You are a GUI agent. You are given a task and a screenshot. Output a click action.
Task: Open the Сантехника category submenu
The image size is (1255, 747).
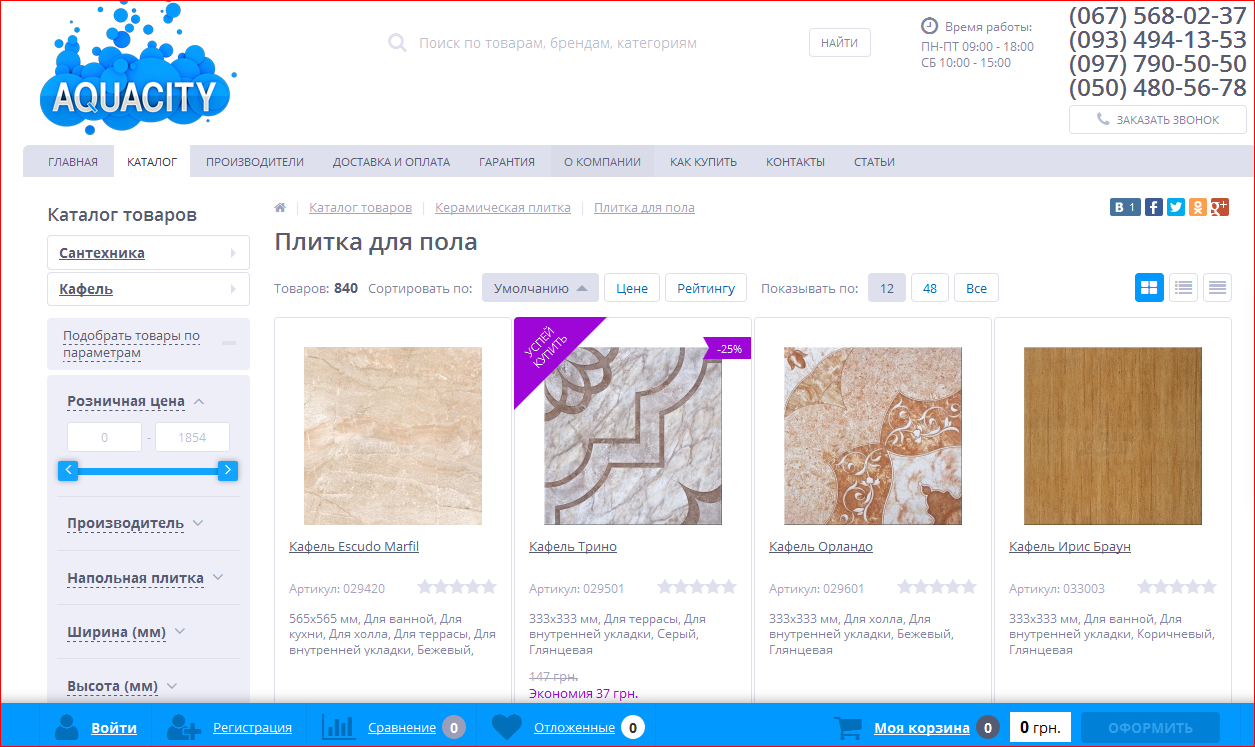148,253
